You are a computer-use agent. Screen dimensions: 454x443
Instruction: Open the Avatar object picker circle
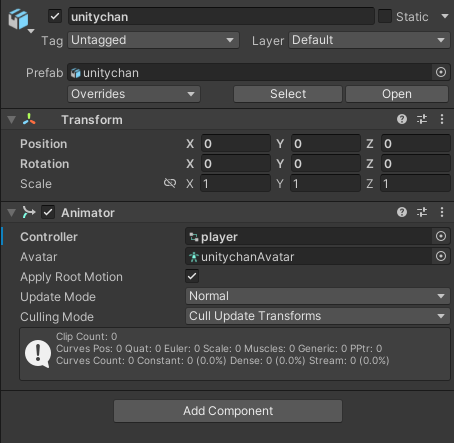[441, 256]
